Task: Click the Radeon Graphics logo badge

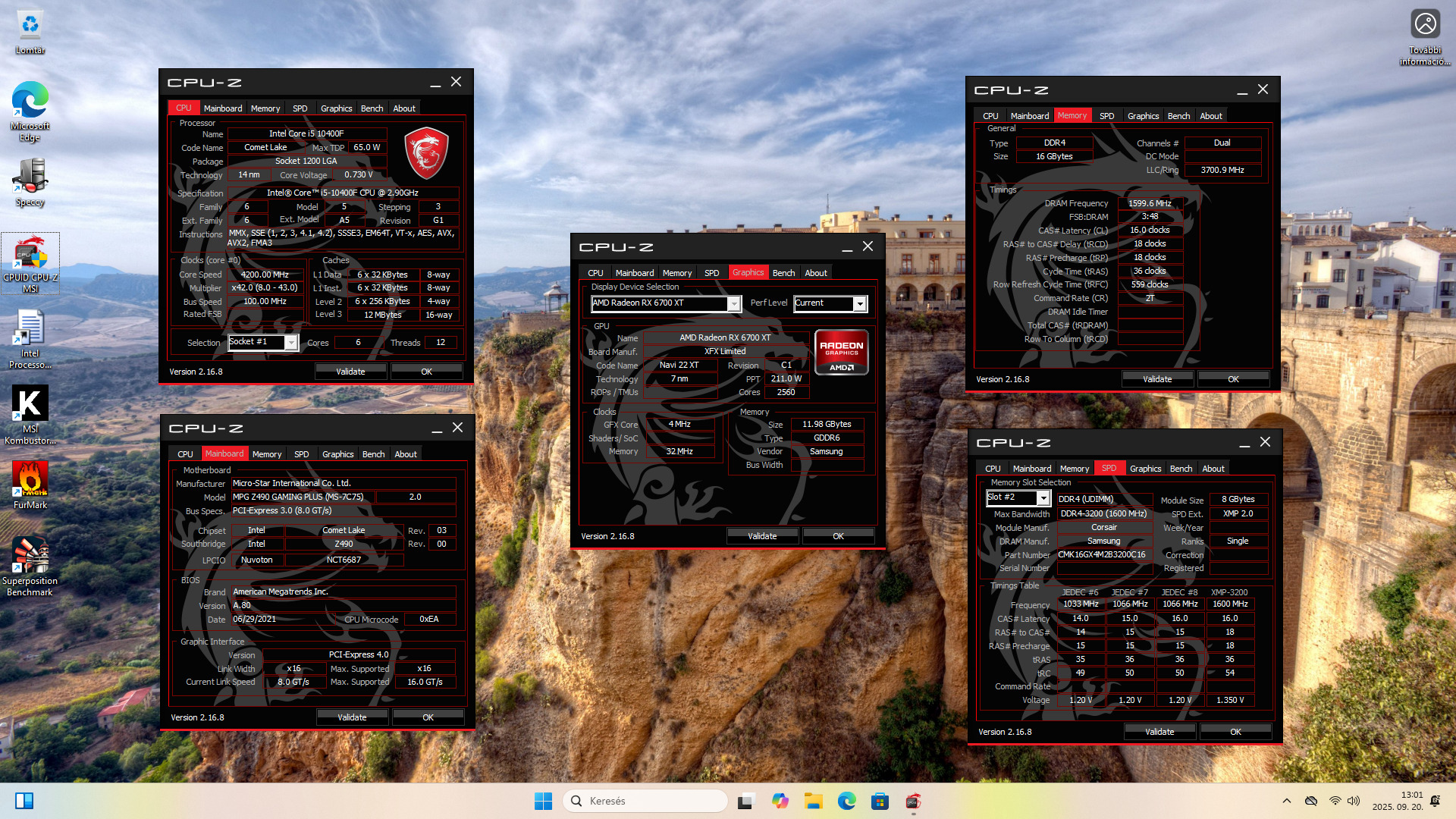Action: point(842,352)
